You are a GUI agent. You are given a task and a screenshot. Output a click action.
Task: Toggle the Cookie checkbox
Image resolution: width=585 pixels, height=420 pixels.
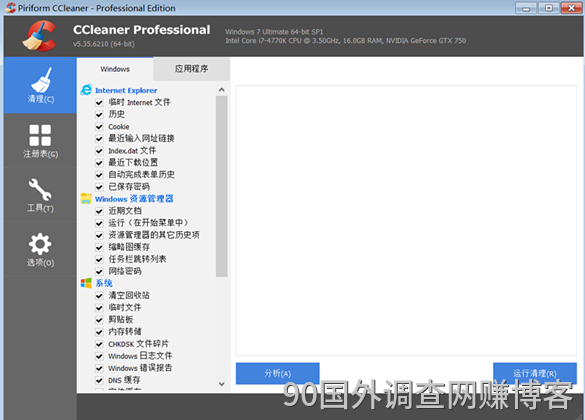click(x=99, y=127)
